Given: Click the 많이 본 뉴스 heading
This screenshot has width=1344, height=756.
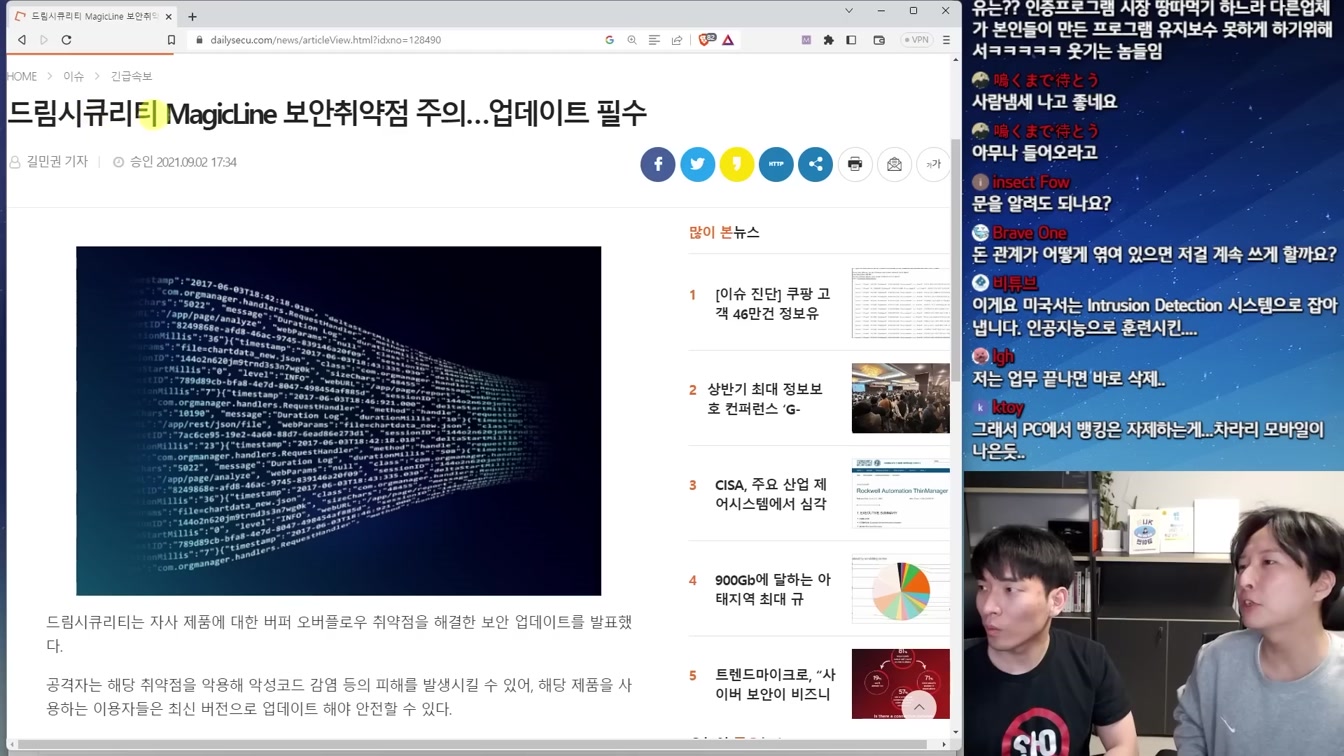Looking at the screenshot, I should coord(724,232).
